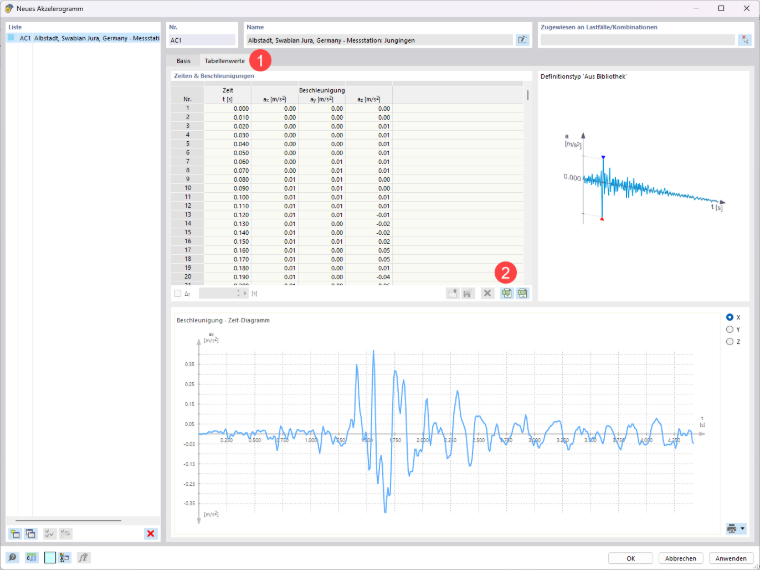The image size is (760, 570).
Task: Click the OK button
Action: pos(630,558)
